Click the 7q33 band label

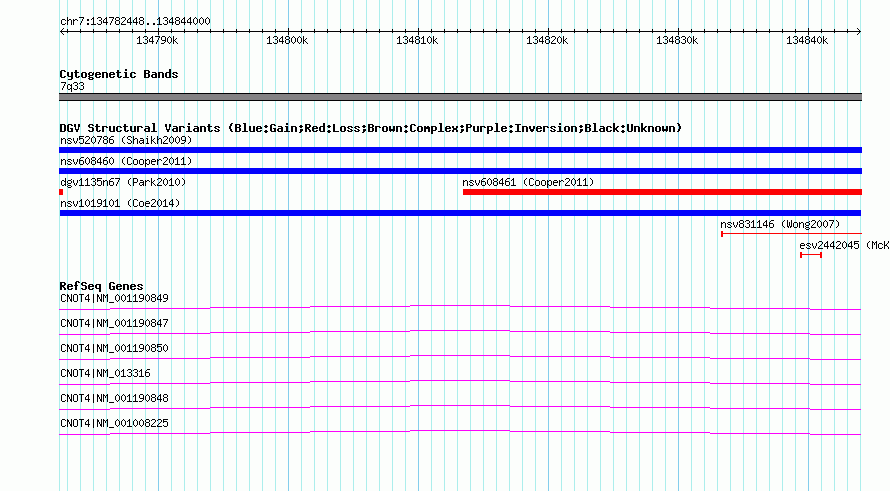point(72,86)
